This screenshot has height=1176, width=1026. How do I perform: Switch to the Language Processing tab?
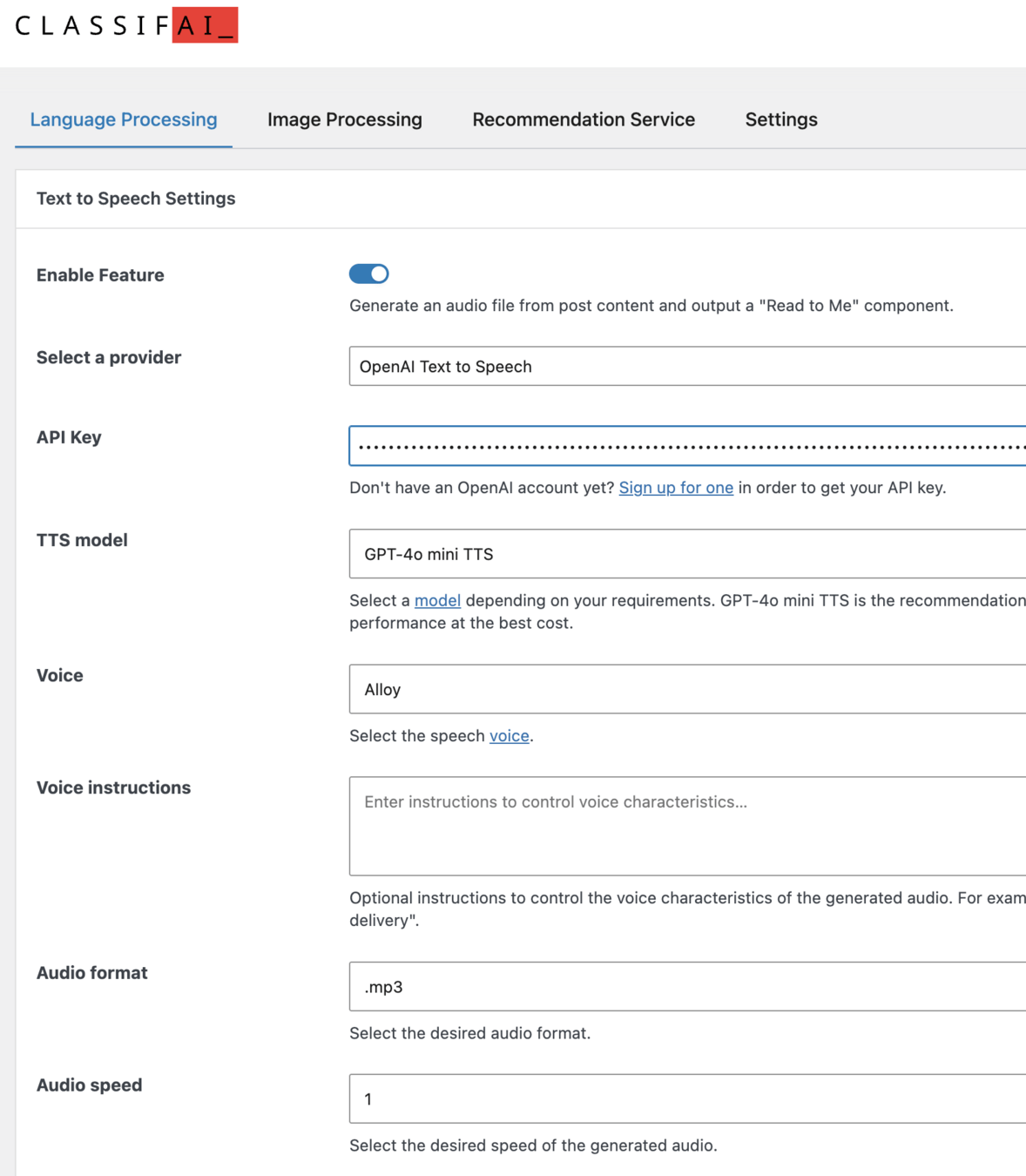click(x=124, y=119)
